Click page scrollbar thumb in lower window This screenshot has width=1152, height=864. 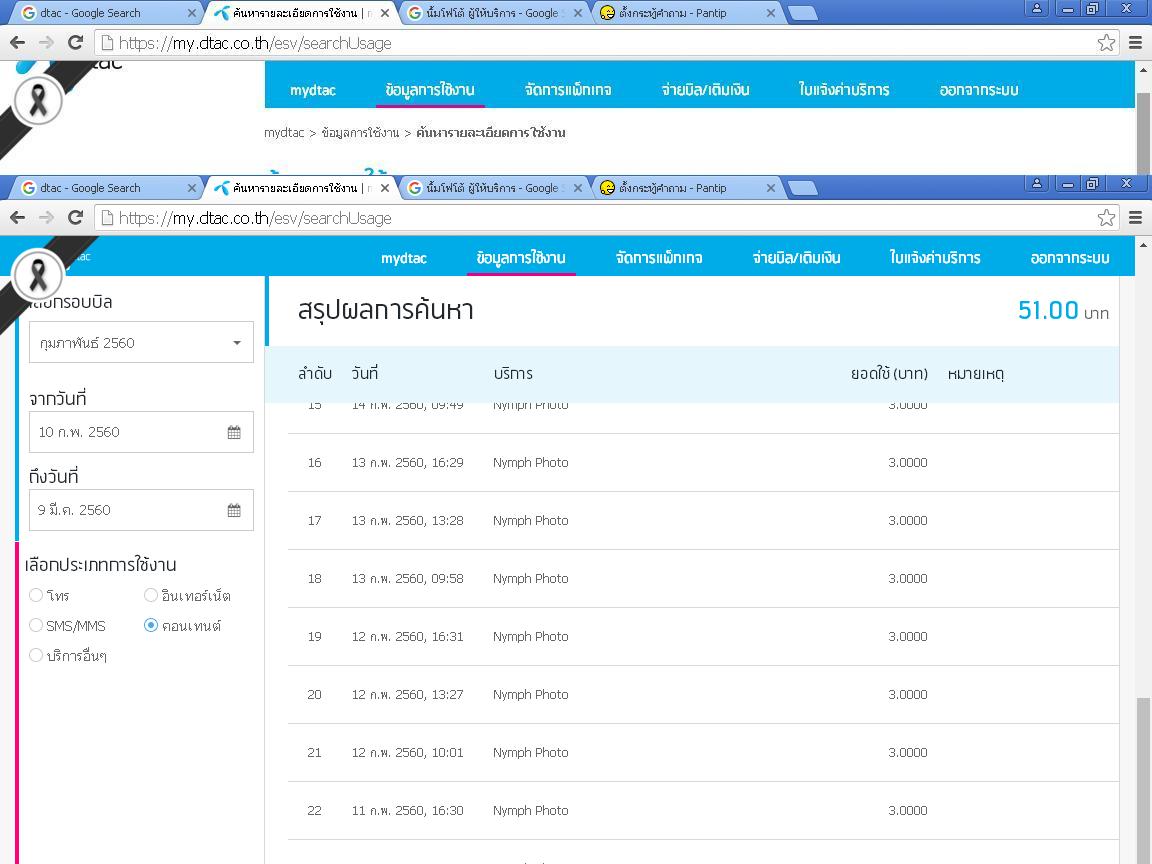point(1143,780)
